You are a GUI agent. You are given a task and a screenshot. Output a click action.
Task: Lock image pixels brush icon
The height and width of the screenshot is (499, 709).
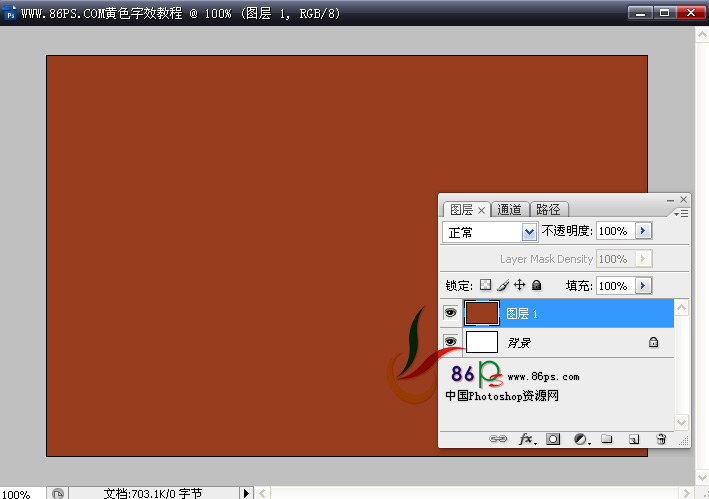point(503,285)
